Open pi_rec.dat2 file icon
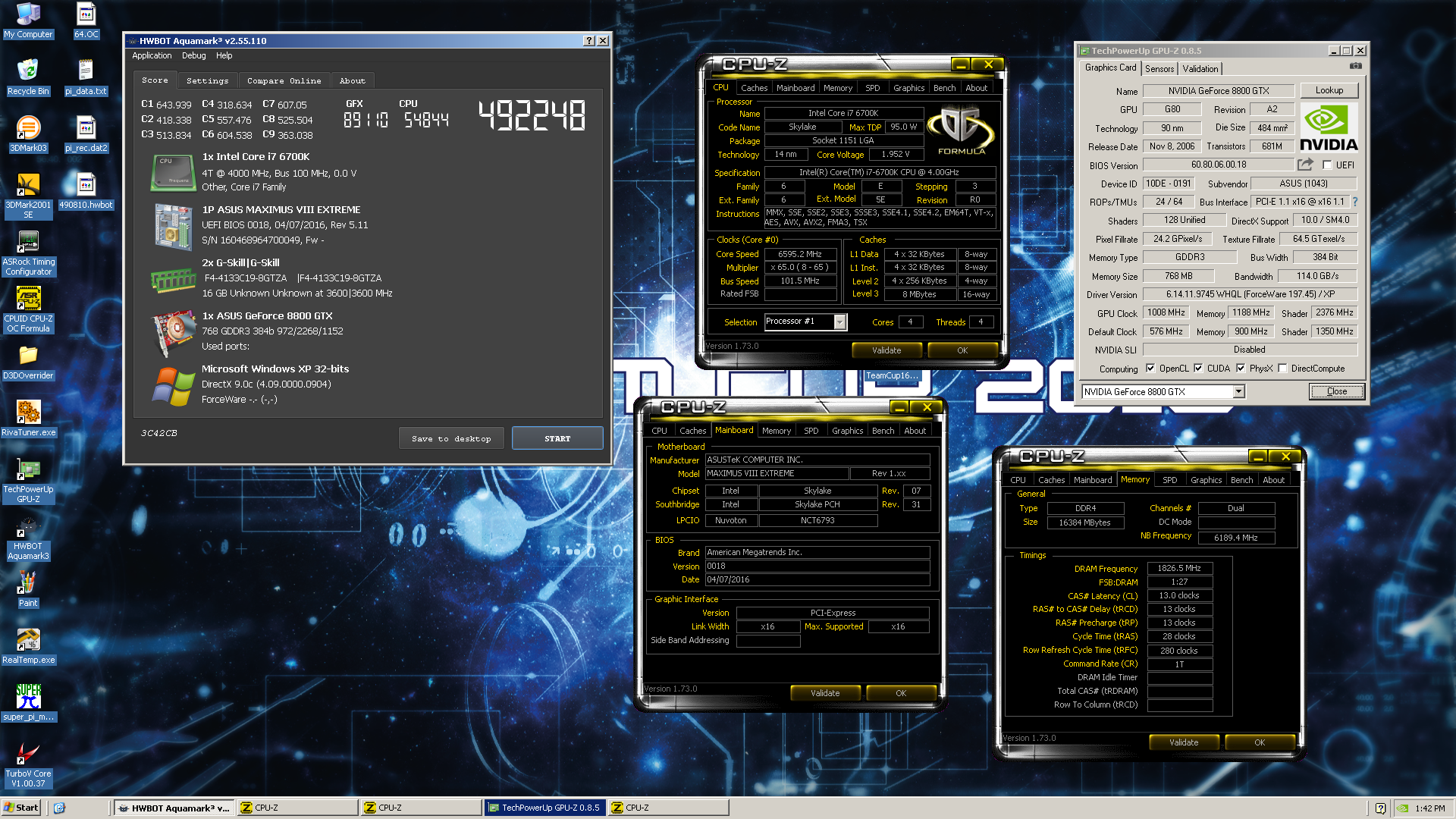Viewport: 1456px width, 819px height. coord(86,134)
